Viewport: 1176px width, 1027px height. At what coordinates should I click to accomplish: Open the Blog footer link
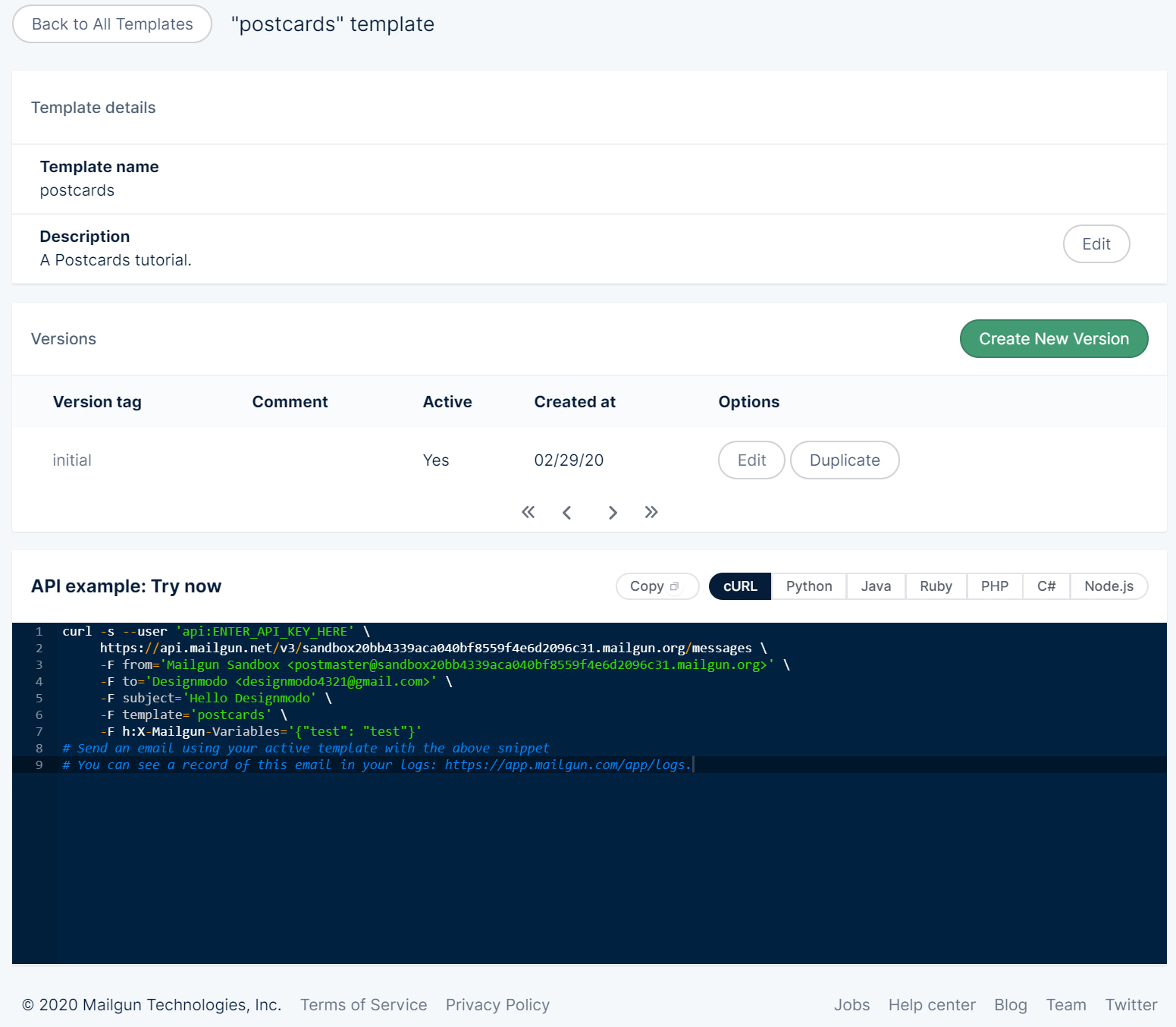click(x=1011, y=1005)
